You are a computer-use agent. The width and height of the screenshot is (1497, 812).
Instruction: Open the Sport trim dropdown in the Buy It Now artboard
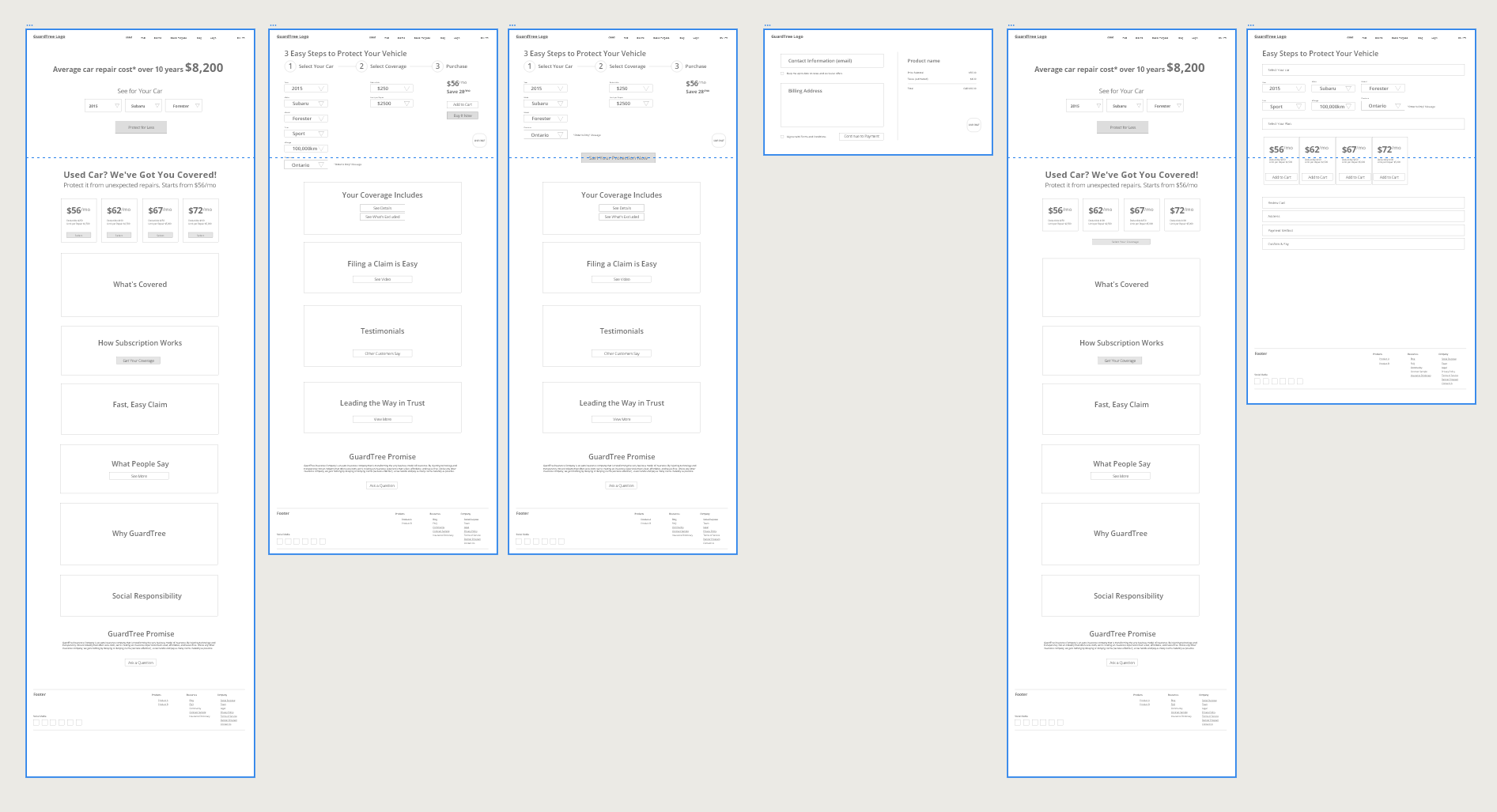click(305, 134)
